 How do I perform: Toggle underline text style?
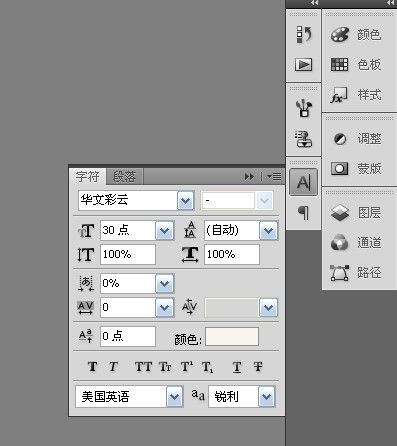[237, 367]
